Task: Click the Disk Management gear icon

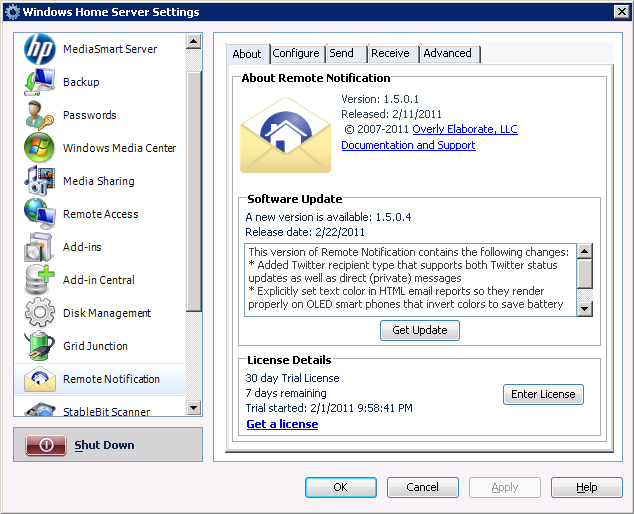Action: (x=39, y=312)
